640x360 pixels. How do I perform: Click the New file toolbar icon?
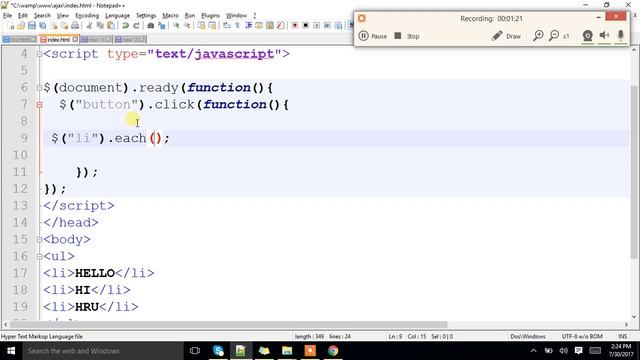click(11, 26)
